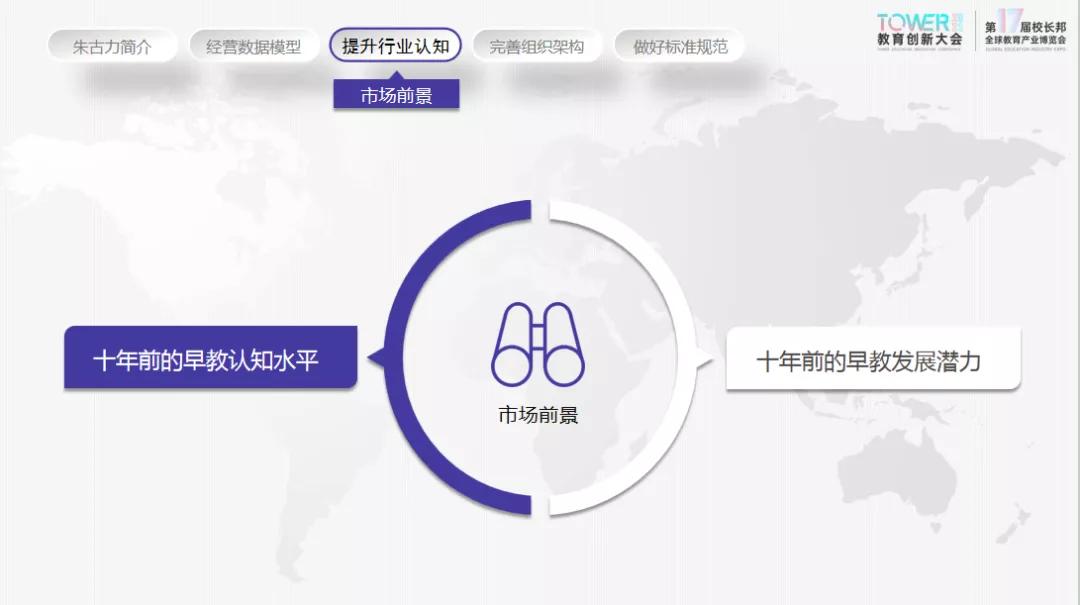
Task: Click the 届校长邦 text in the header logo
Action: pyautogui.click(x=1042, y=27)
